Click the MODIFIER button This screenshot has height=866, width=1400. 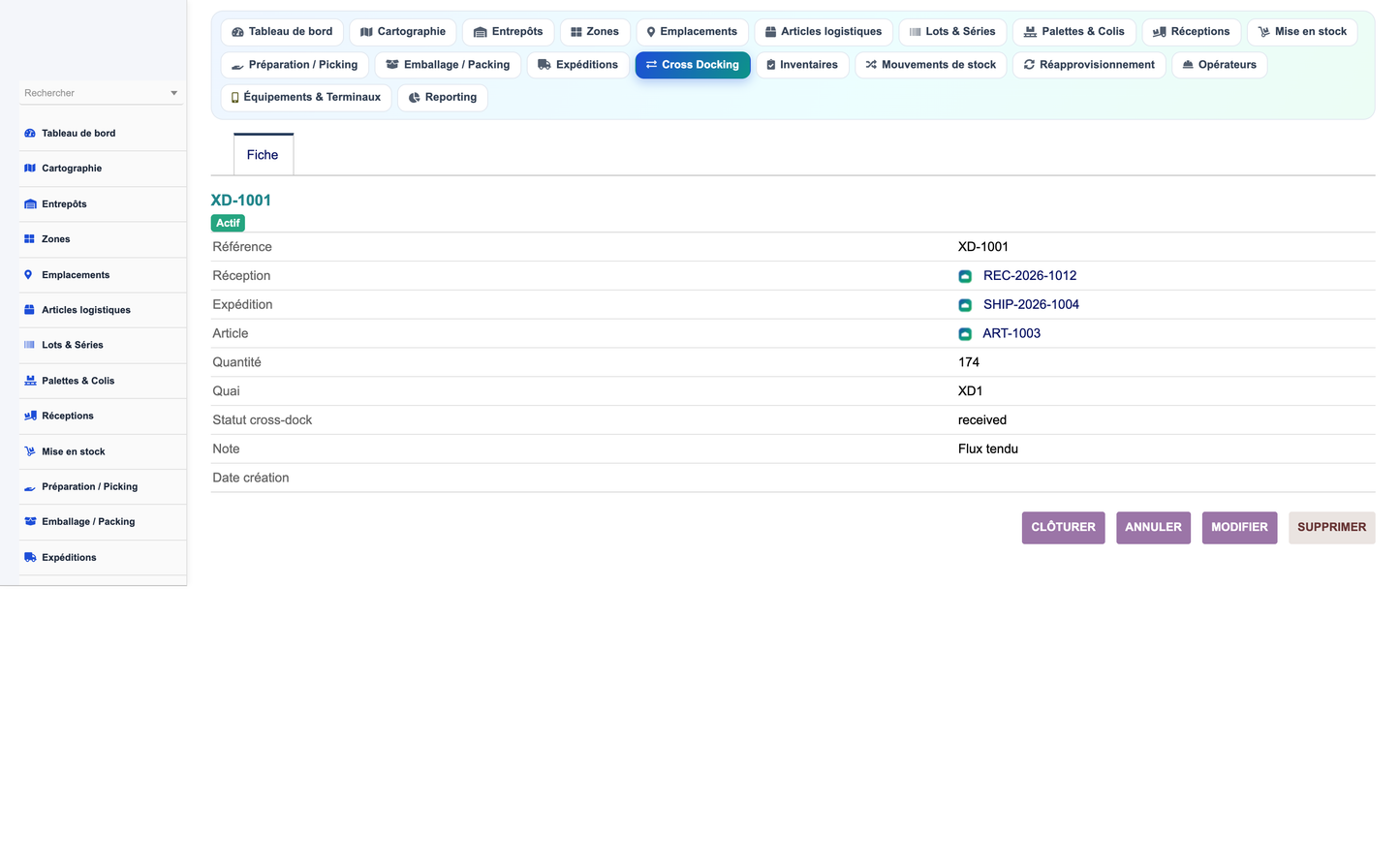click(x=1239, y=528)
